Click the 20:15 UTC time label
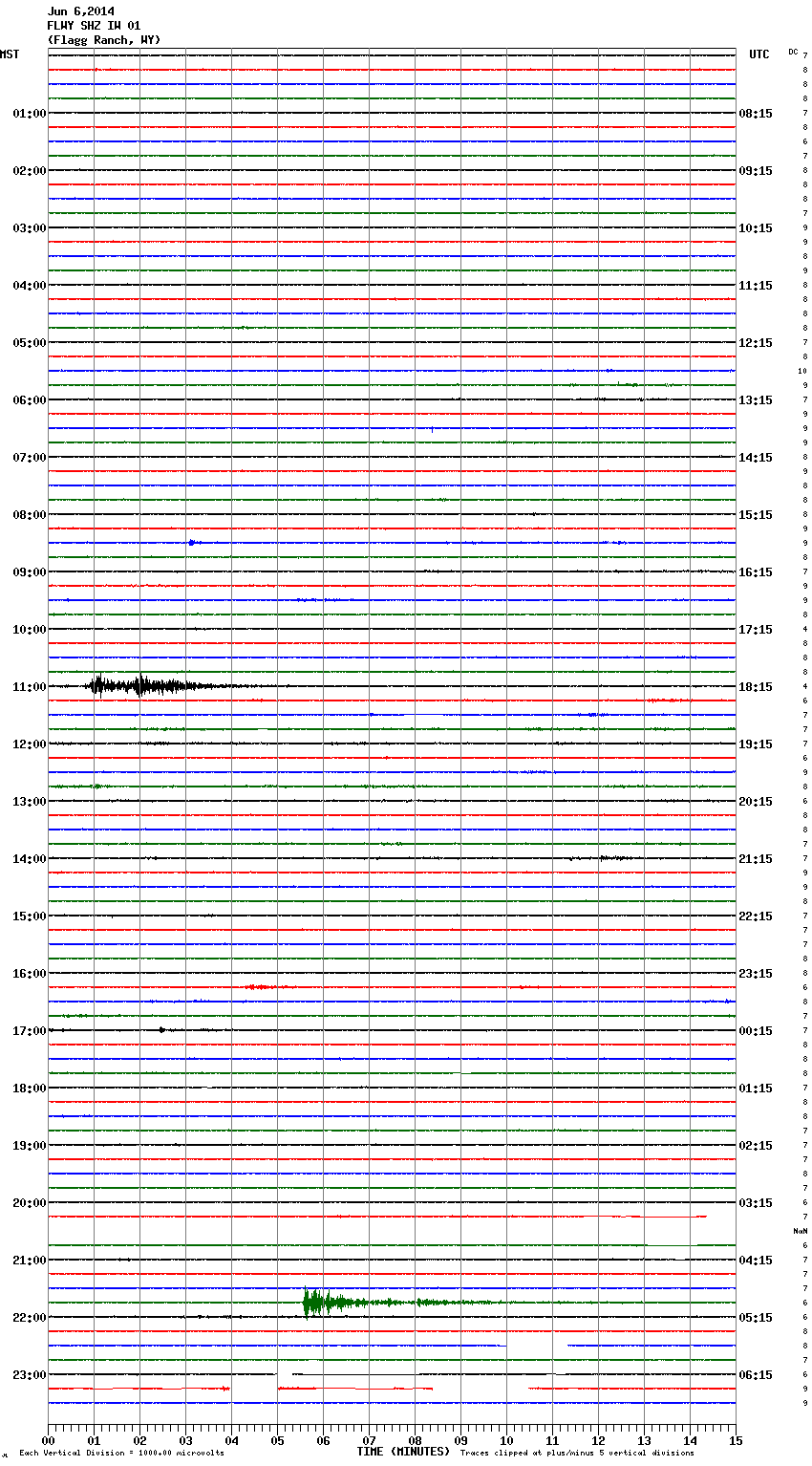The height and width of the screenshot is (1466, 812). tap(756, 802)
